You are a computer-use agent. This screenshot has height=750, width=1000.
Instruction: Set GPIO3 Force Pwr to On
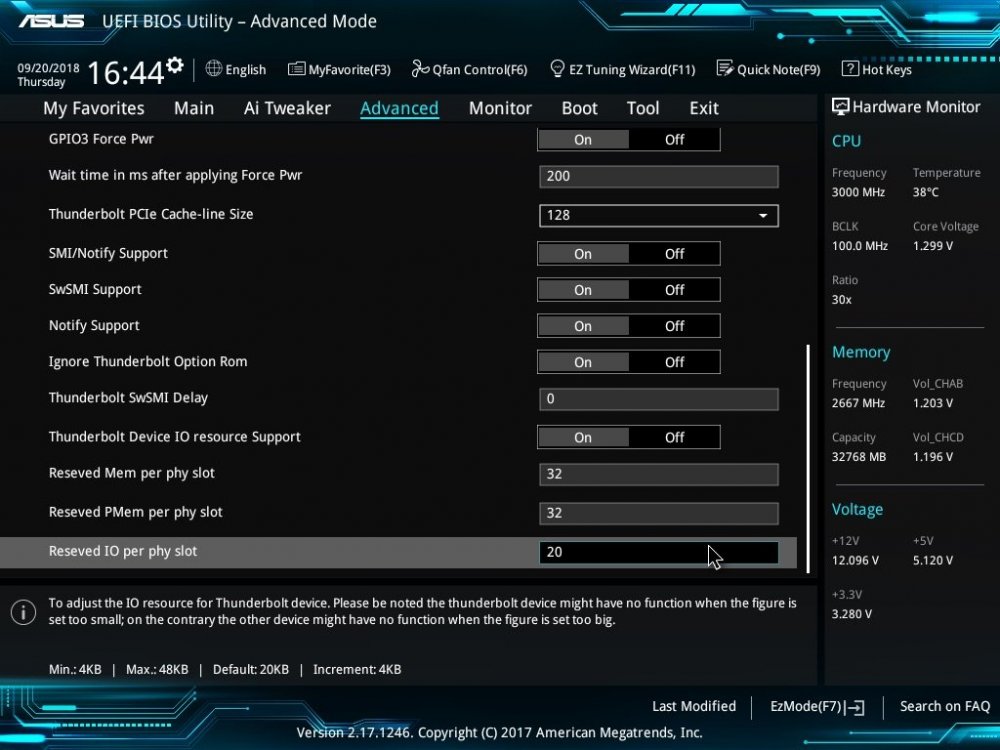tap(583, 140)
